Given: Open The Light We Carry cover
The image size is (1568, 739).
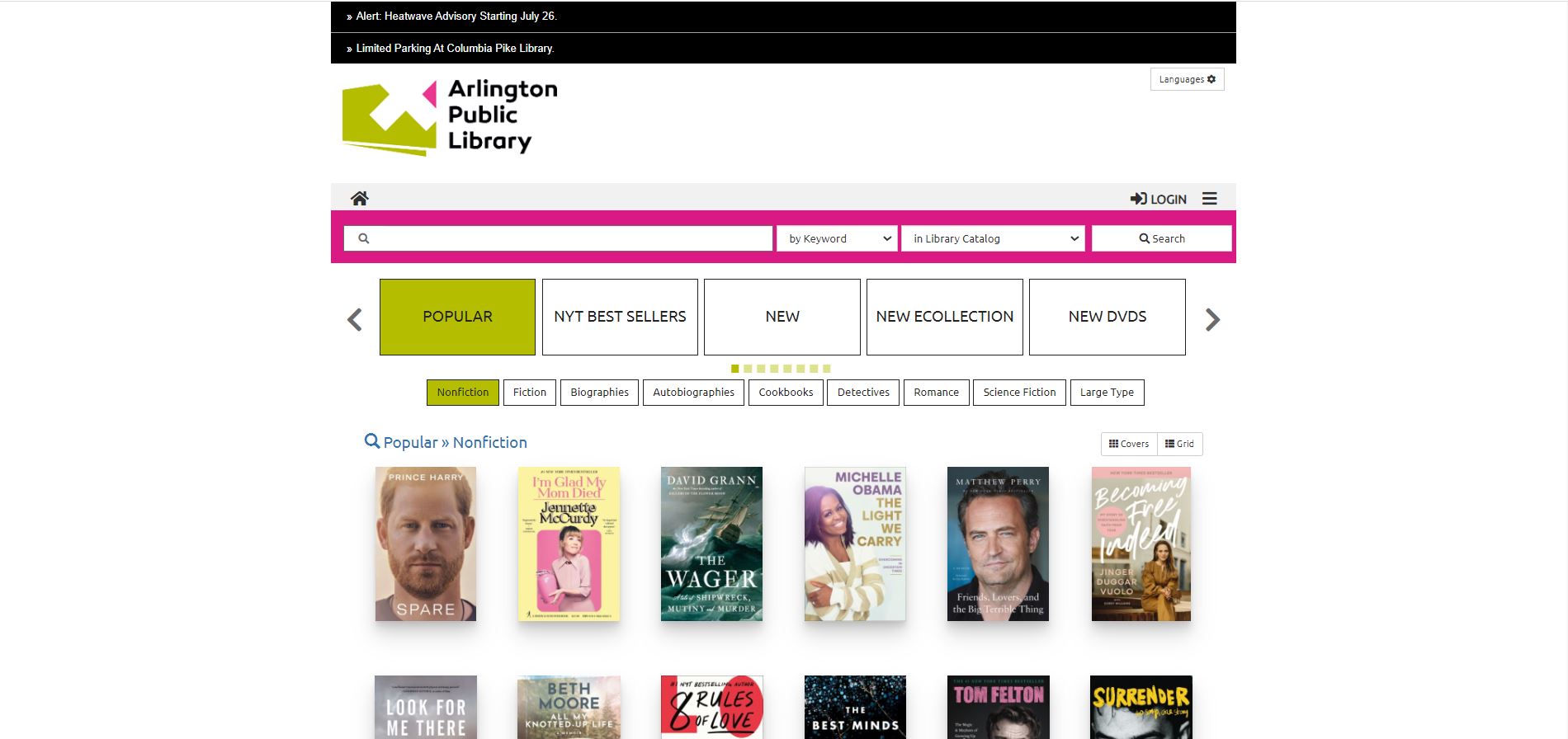Looking at the screenshot, I should click(x=855, y=544).
